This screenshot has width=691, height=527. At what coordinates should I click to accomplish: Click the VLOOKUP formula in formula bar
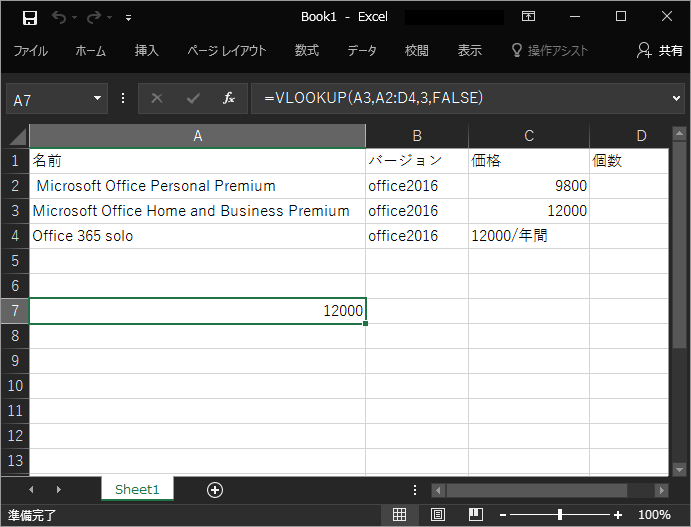[x=373, y=98]
